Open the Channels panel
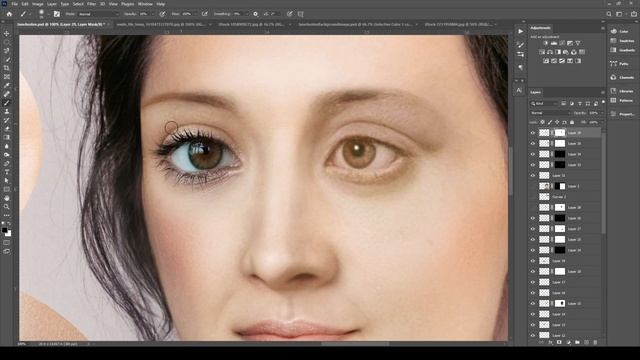Image resolution: width=640 pixels, height=360 pixels. click(x=622, y=78)
